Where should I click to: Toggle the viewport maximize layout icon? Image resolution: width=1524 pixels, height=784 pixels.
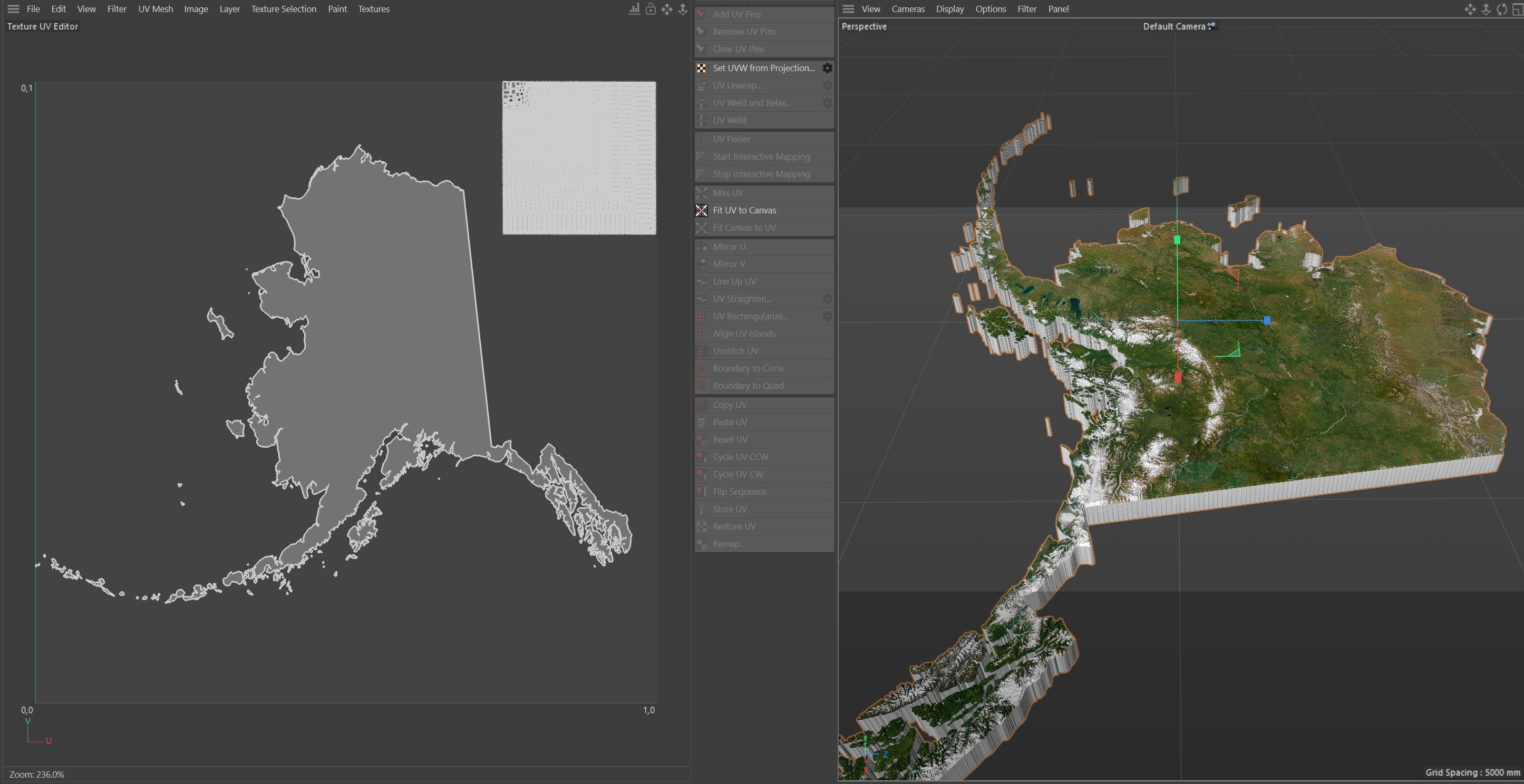point(1518,9)
